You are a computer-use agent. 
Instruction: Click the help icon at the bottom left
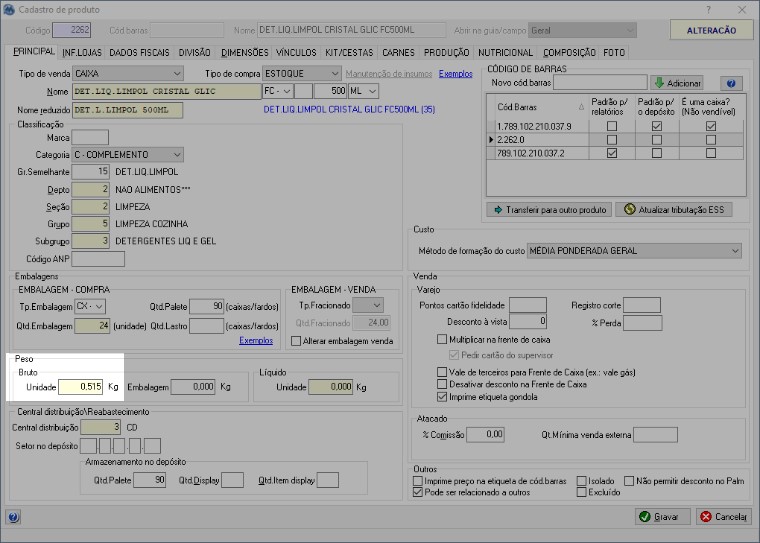click(x=13, y=517)
